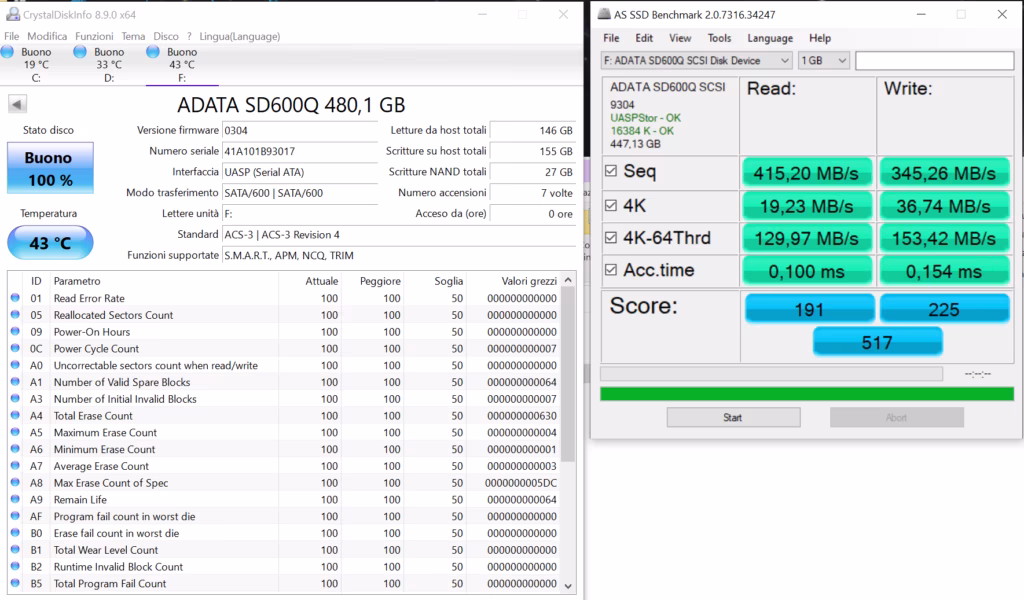Screen dimensions: 1024x600
Task: Click status dot for Power-On Hours row
Action: [x=15, y=332]
